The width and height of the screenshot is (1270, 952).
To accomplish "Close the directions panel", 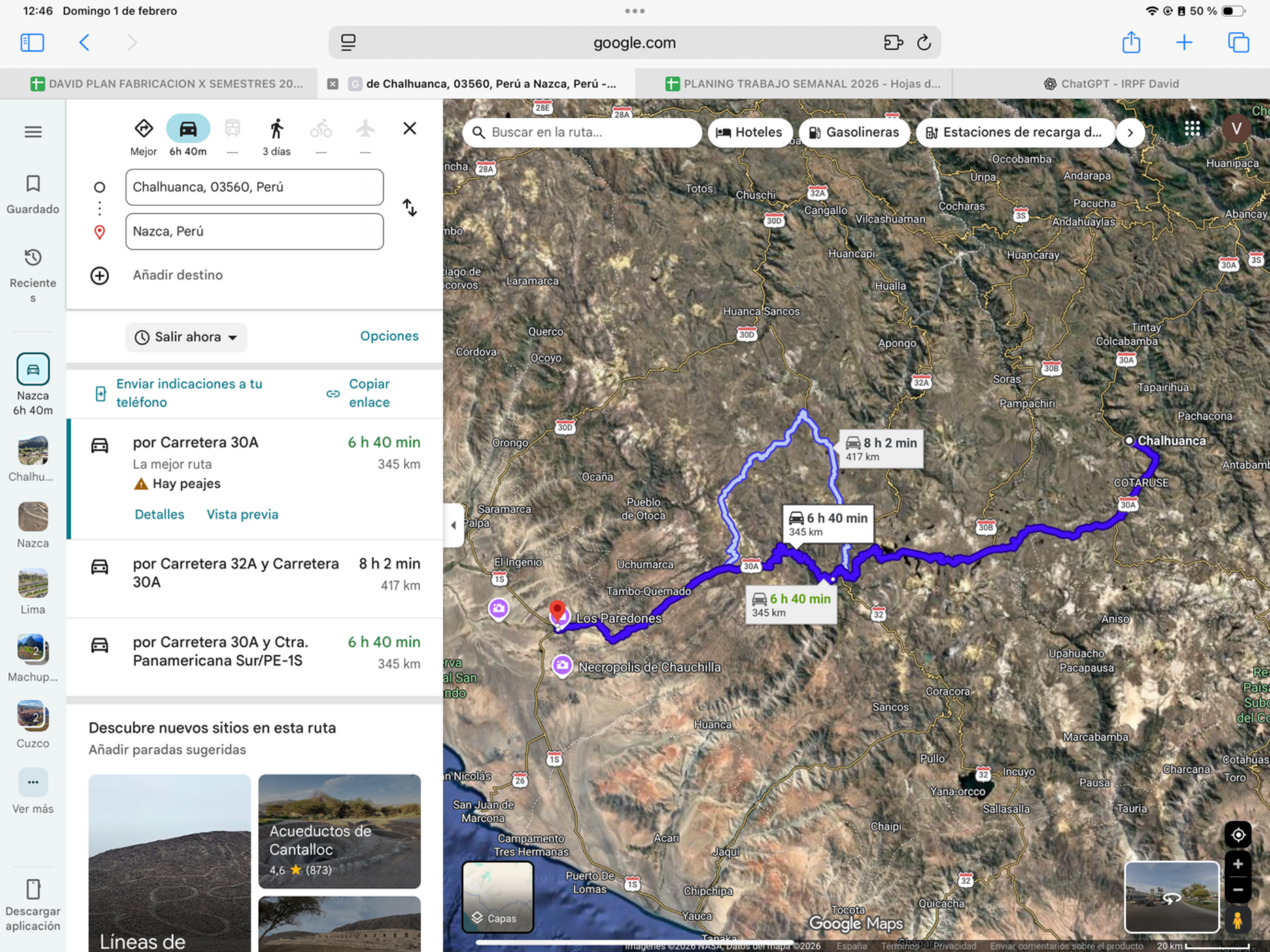I will point(409,128).
